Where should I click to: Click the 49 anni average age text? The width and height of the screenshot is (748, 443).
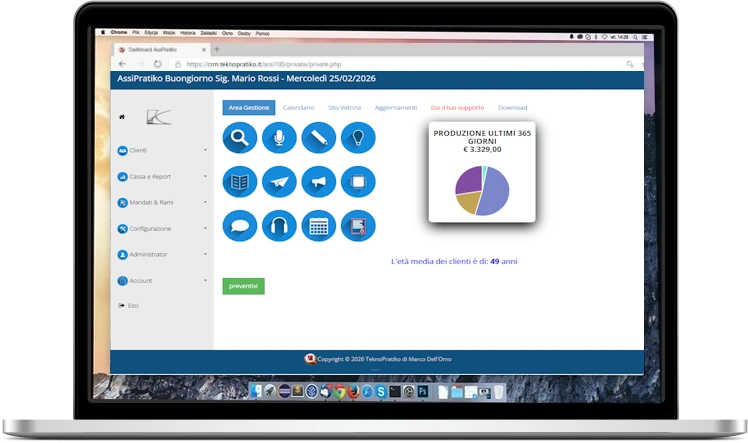pyautogui.click(x=504, y=261)
